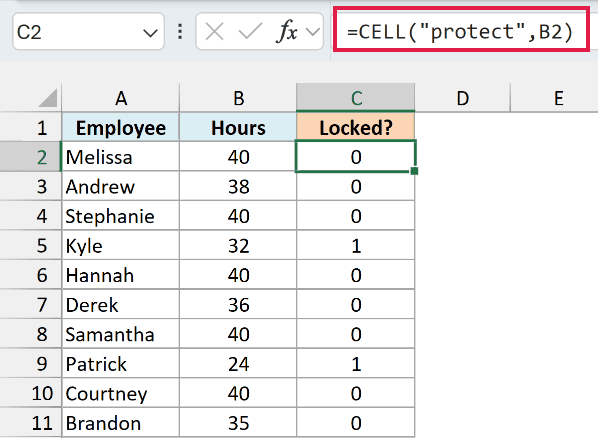This screenshot has width=598, height=438.
Task: Select column D header
Action: tap(463, 98)
